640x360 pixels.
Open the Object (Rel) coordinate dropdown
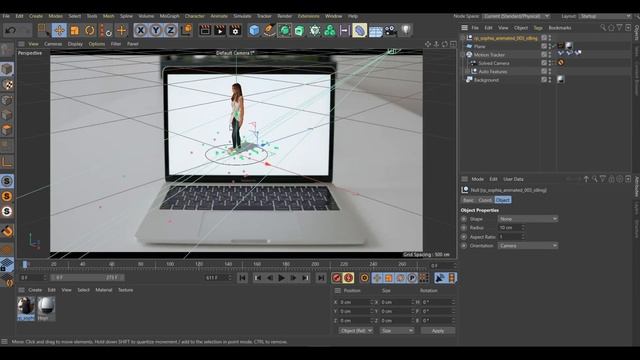(356, 331)
